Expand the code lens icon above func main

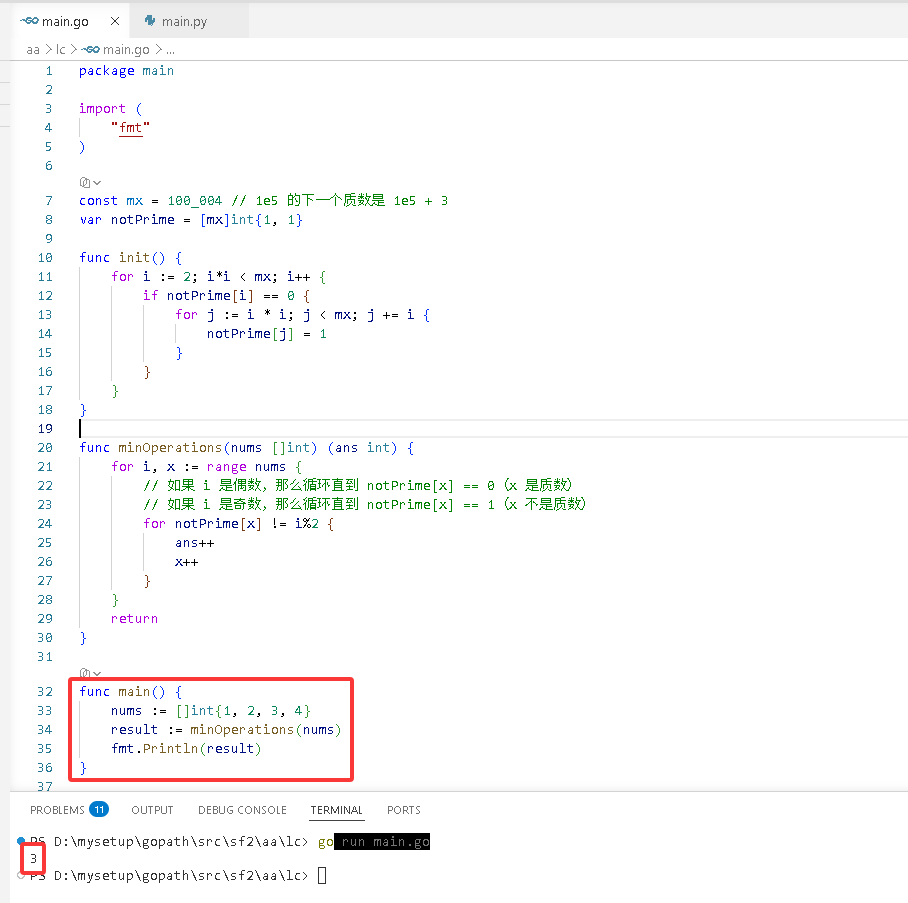click(x=90, y=673)
